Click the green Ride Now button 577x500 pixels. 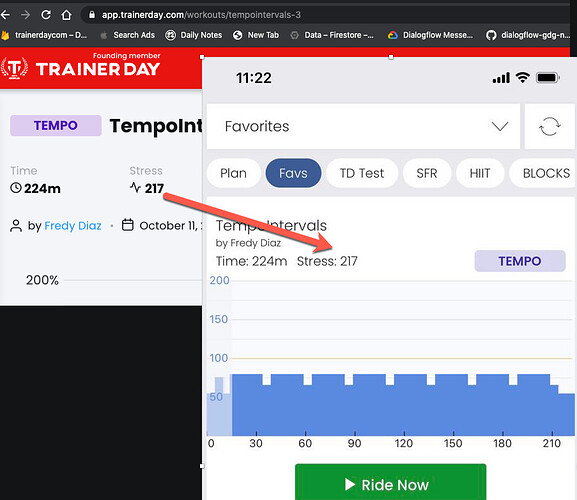click(x=390, y=482)
